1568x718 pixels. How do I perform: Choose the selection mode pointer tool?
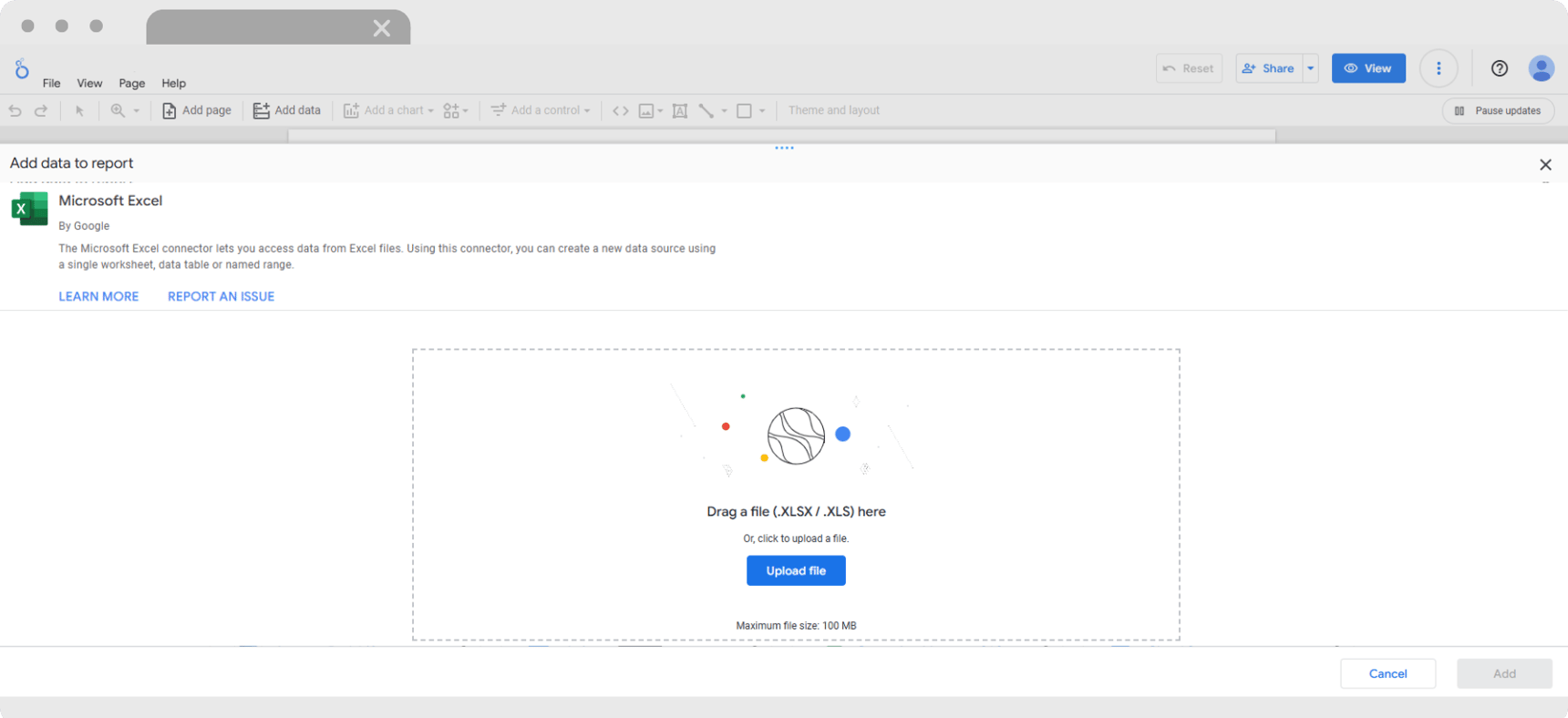click(79, 110)
